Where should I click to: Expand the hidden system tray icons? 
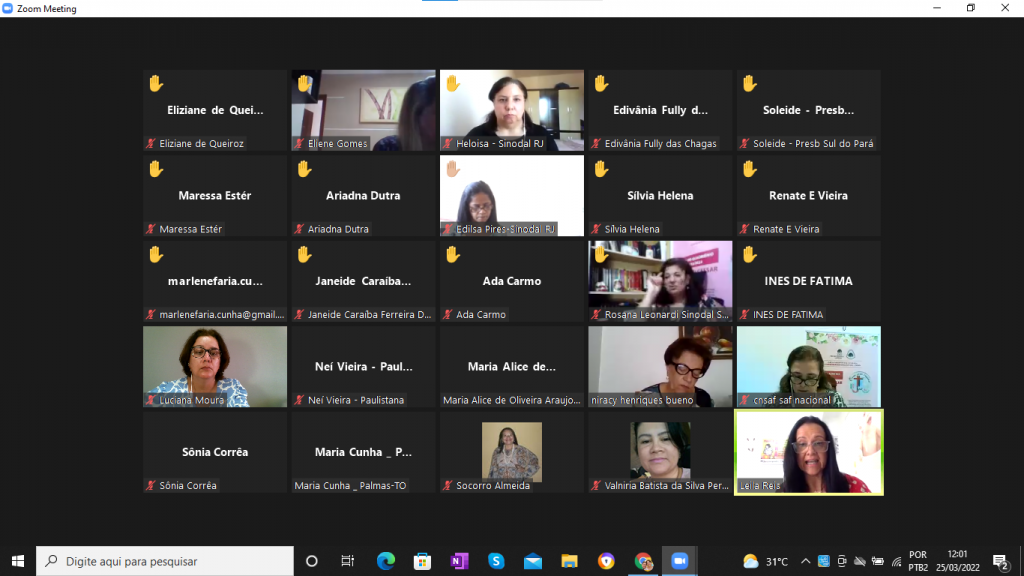(805, 561)
